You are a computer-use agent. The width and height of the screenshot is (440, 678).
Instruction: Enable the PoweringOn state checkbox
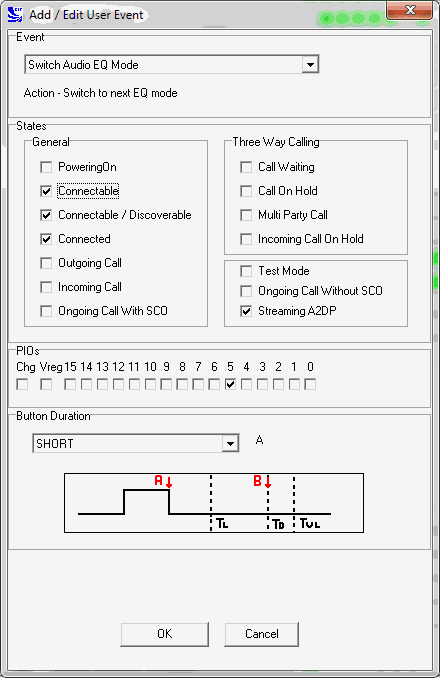coord(46,167)
